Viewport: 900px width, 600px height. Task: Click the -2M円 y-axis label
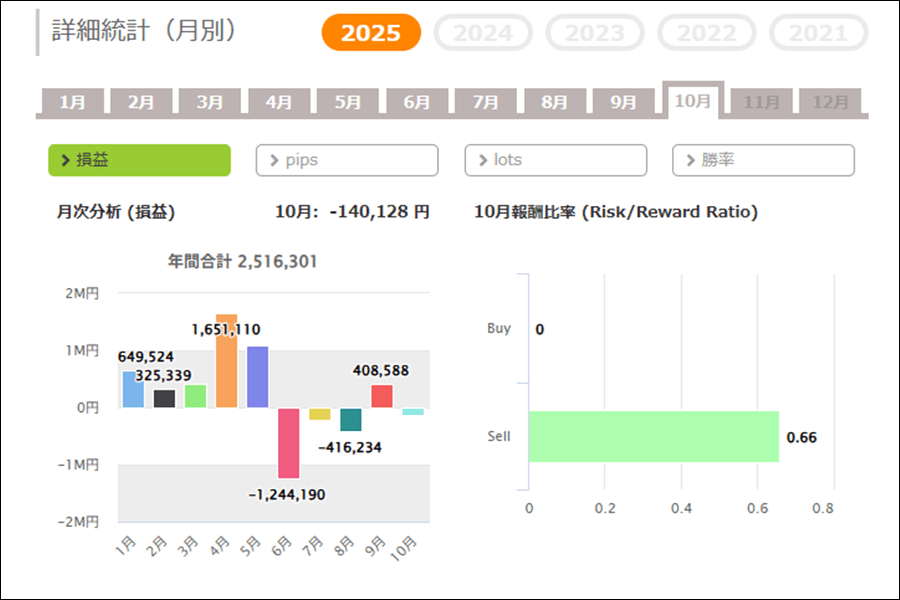pos(79,522)
